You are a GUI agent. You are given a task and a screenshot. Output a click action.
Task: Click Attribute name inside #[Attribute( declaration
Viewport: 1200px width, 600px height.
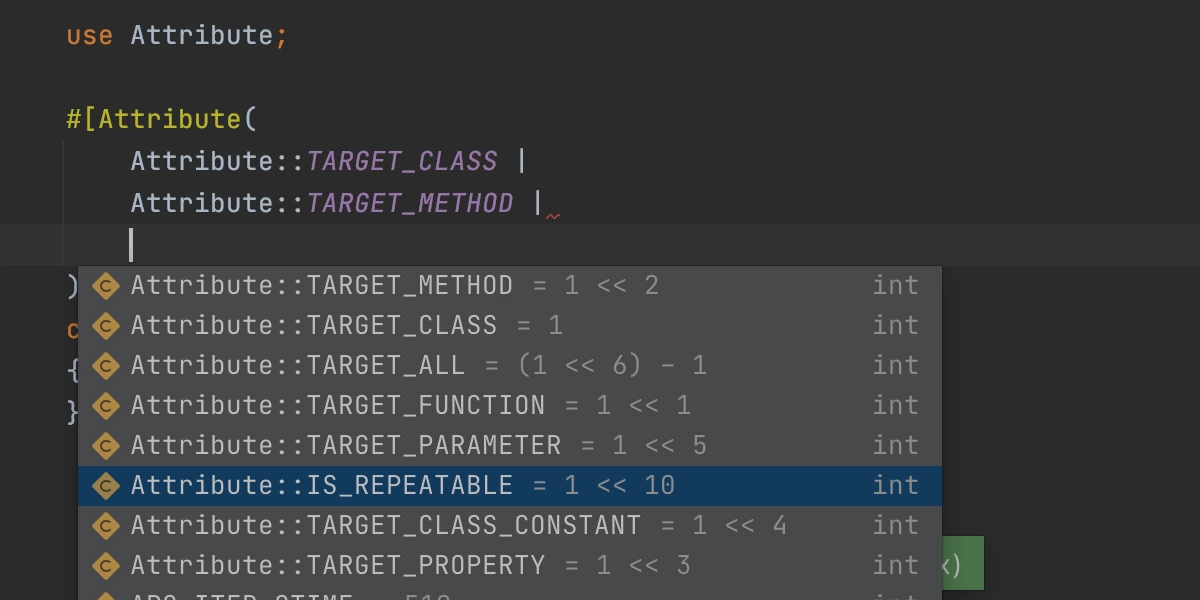coord(170,119)
